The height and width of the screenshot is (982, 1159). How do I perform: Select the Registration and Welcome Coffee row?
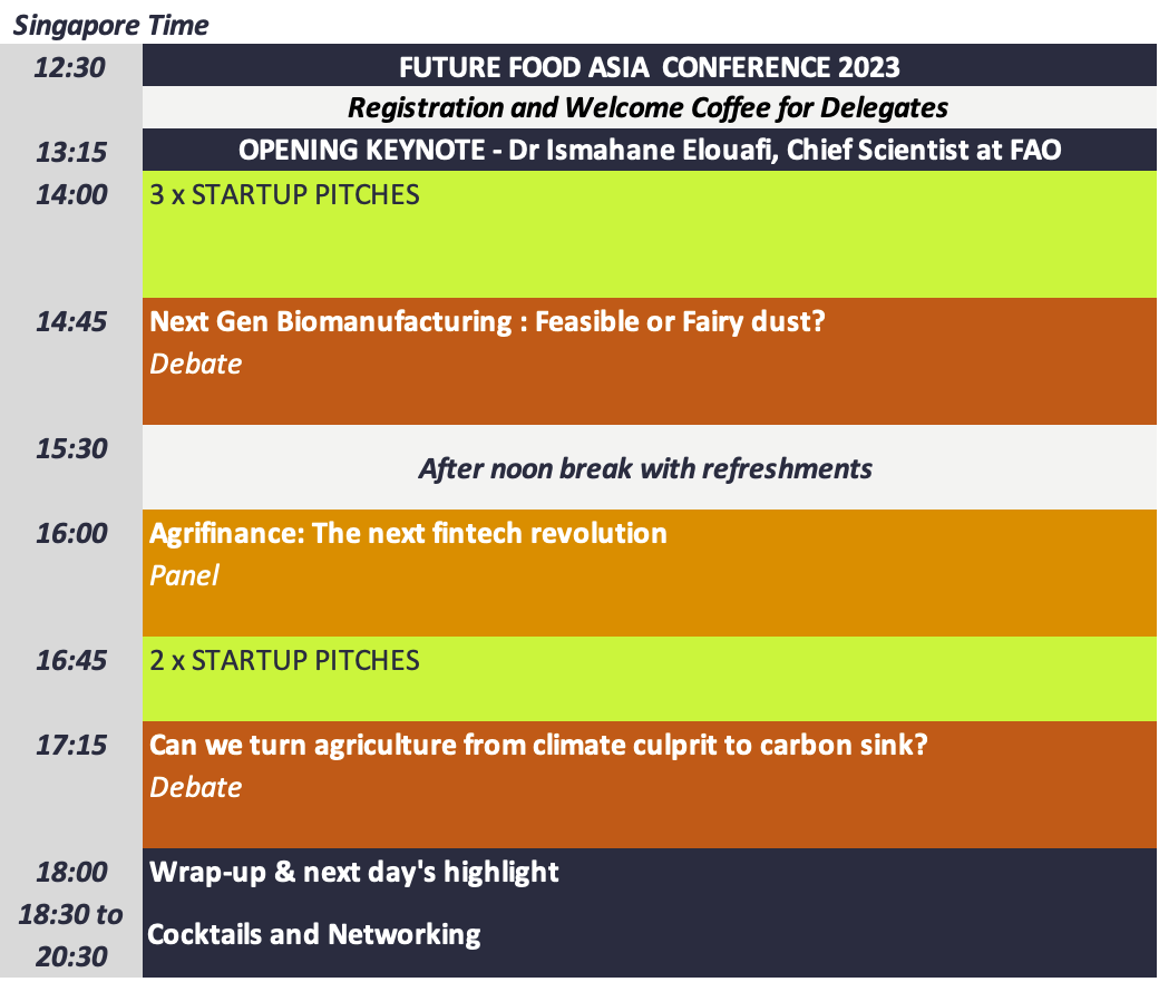click(649, 108)
